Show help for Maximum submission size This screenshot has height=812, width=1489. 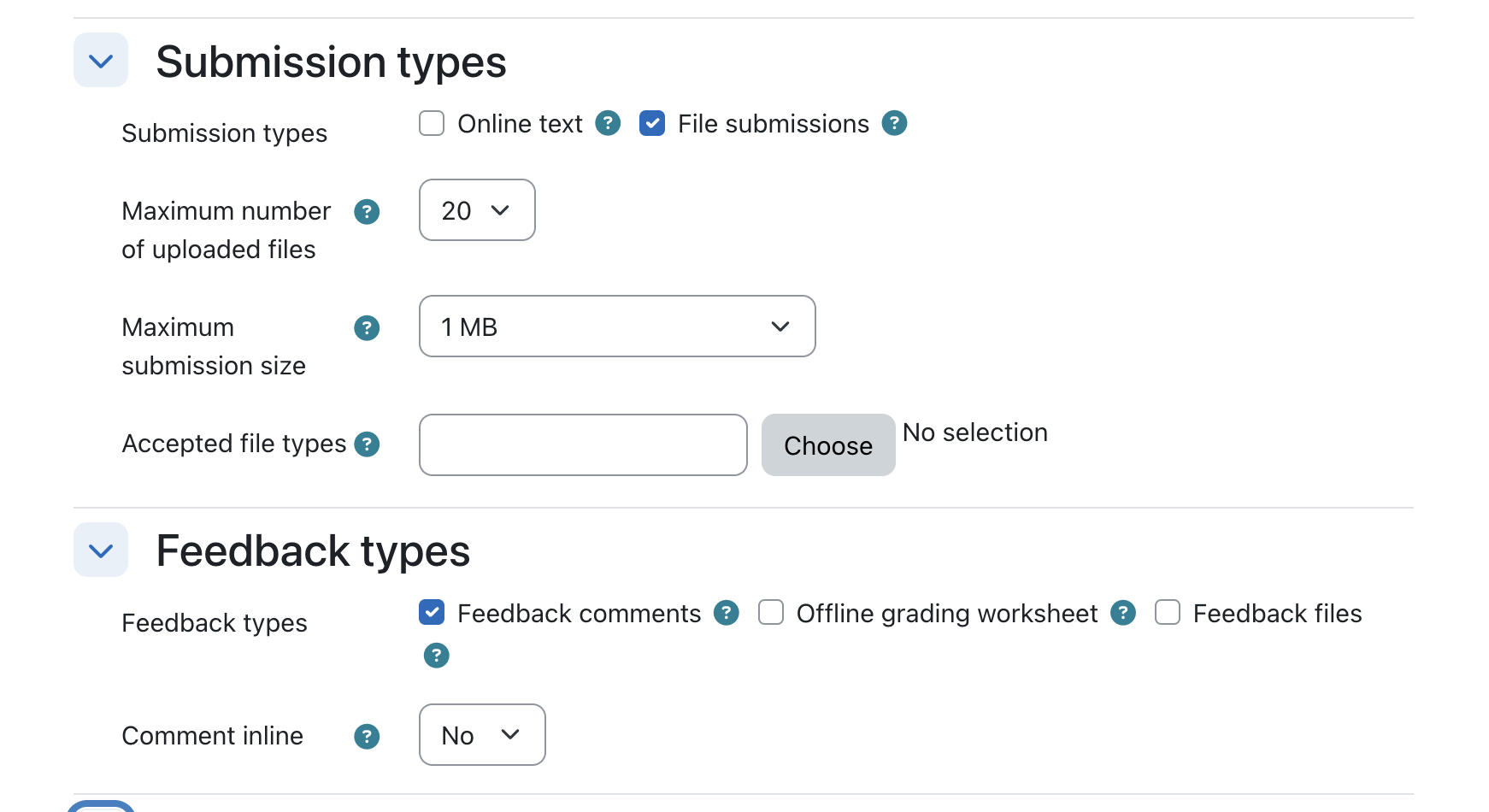pyautogui.click(x=367, y=327)
